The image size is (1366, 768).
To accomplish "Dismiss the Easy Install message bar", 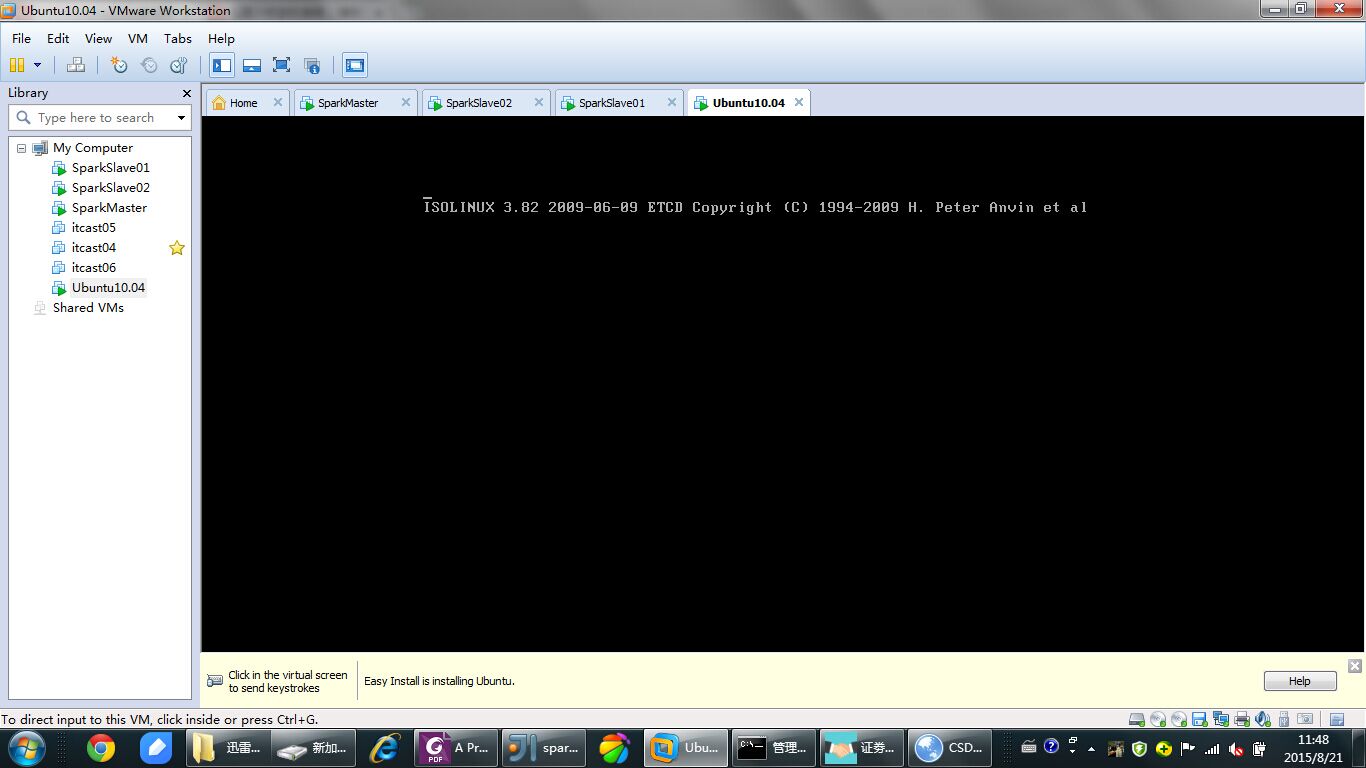I will (x=1355, y=666).
